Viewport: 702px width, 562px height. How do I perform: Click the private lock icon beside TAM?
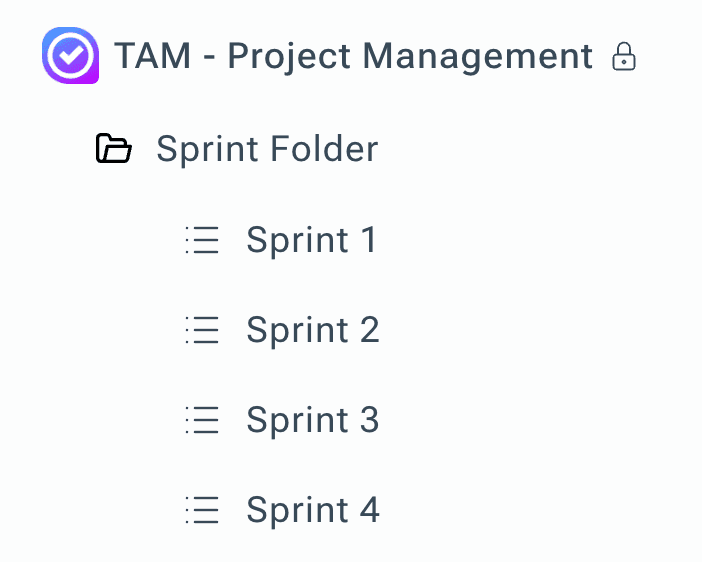click(624, 56)
